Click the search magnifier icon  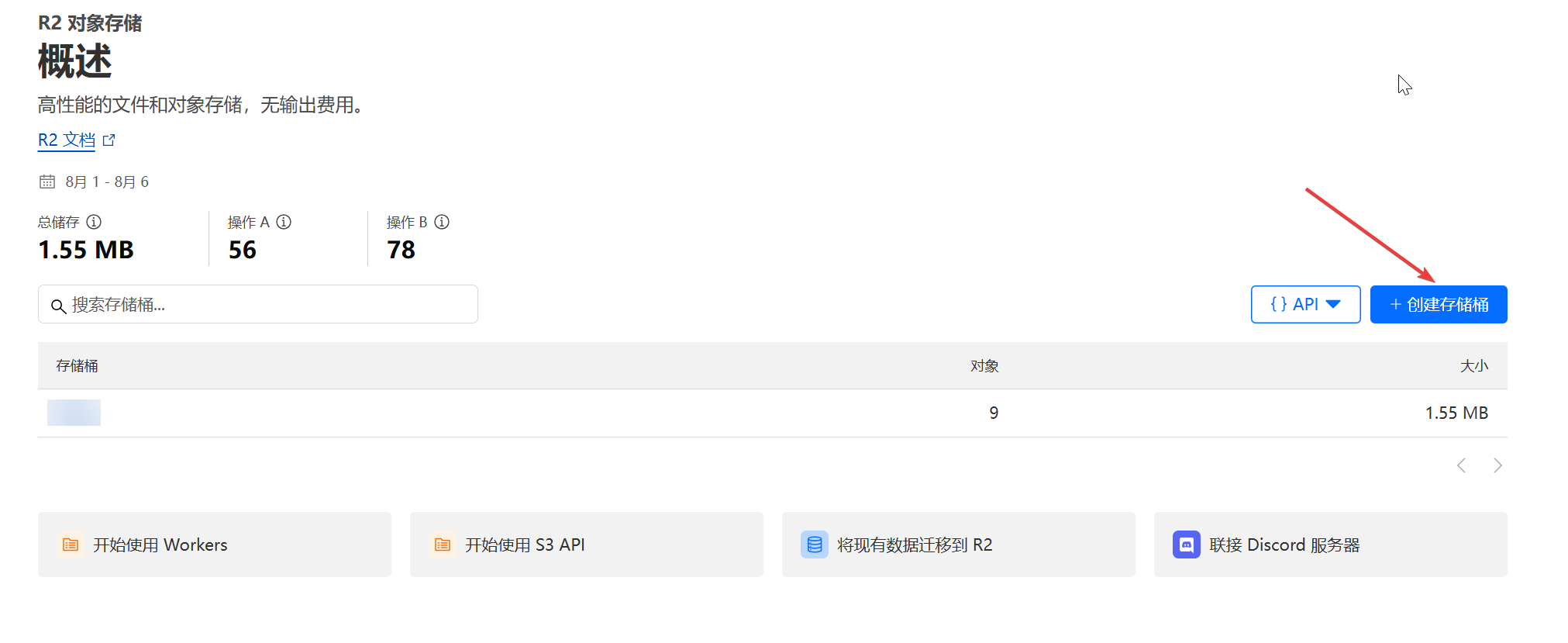(x=58, y=306)
